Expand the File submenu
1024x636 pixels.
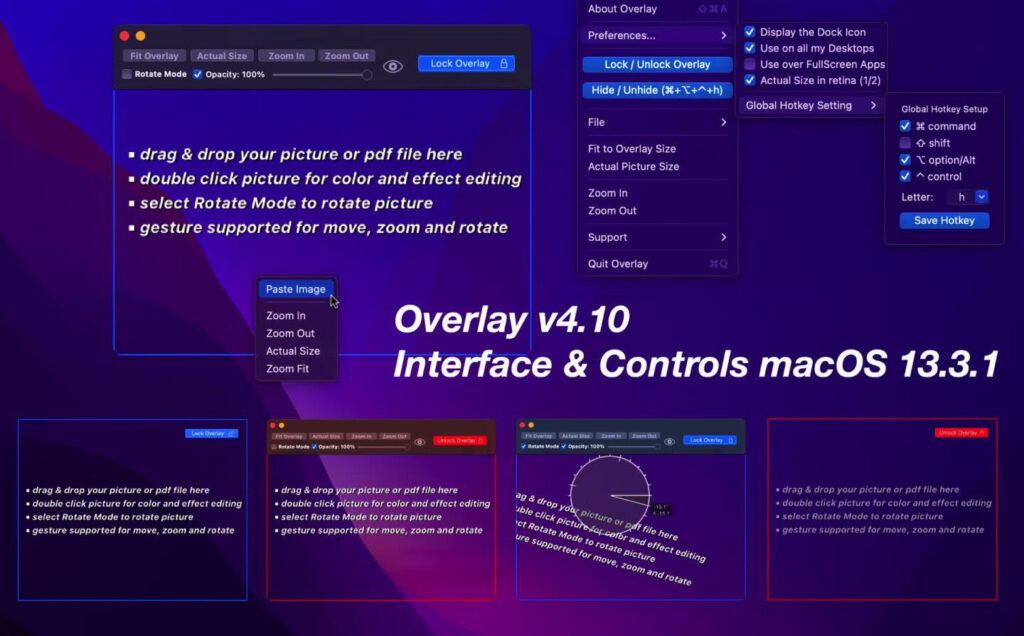tap(657, 124)
